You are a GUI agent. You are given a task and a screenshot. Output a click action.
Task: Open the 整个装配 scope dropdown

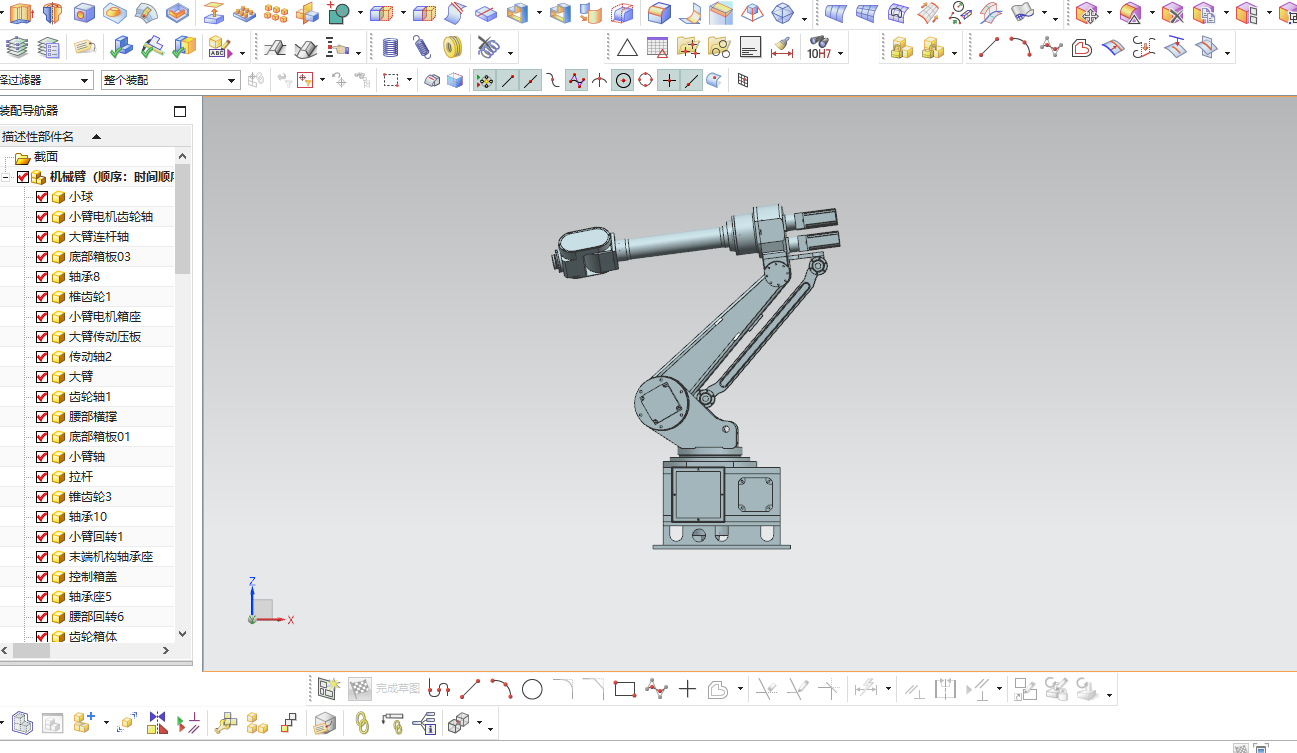click(170, 80)
